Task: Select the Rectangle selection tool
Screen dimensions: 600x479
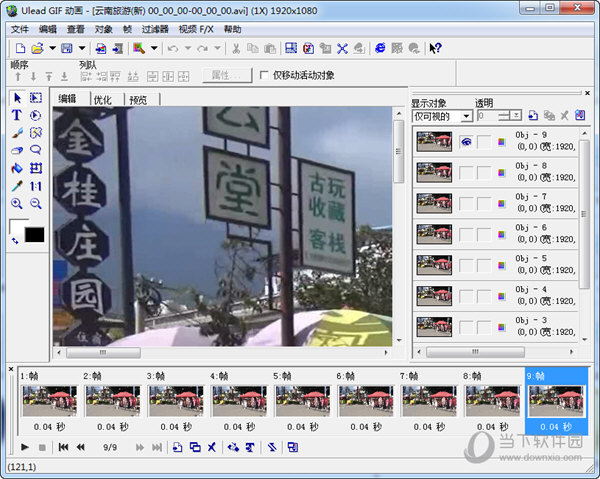Action: [x=36, y=98]
